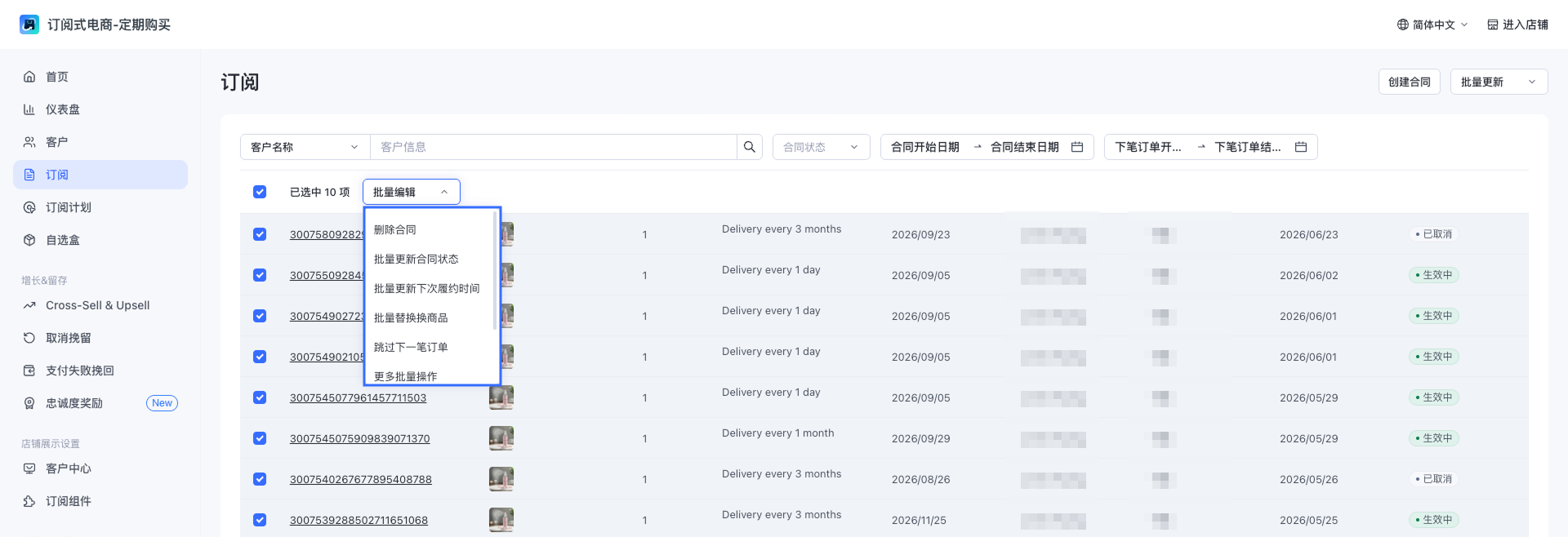Click the 下笔订单开始 date field
Image resolution: width=1568 pixels, height=537 pixels.
coord(1148,147)
